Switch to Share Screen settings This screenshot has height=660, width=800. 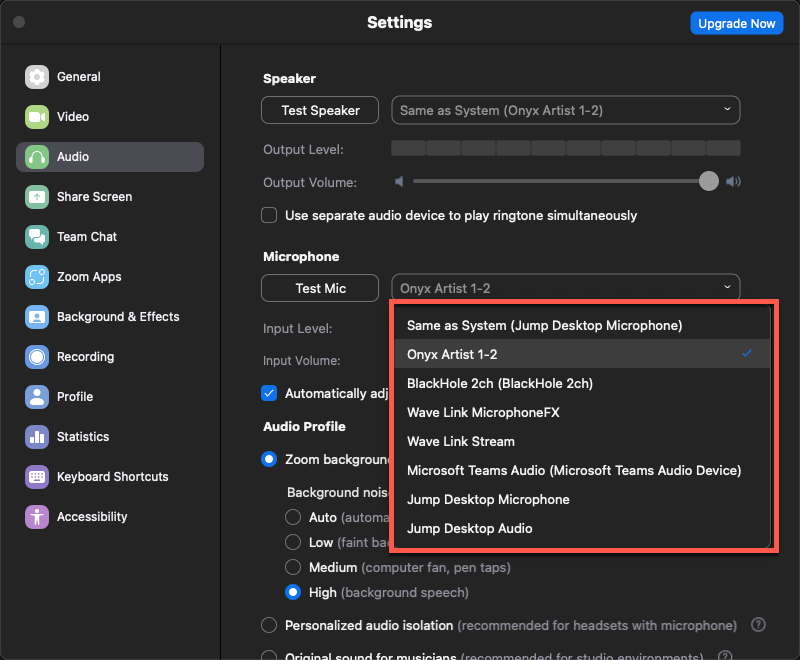110,197
